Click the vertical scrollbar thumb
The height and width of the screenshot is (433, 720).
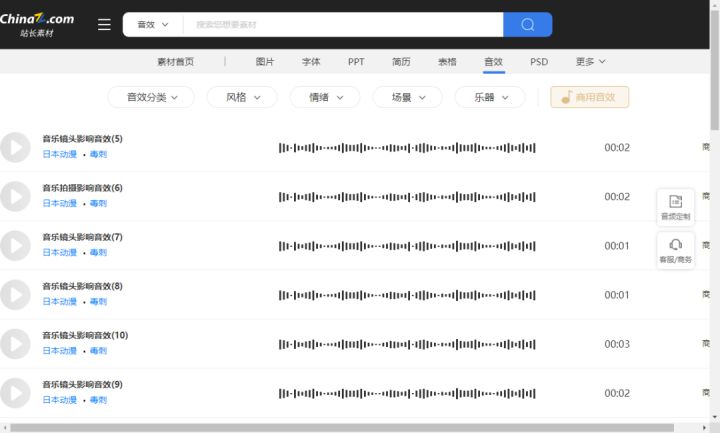coord(715,70)
